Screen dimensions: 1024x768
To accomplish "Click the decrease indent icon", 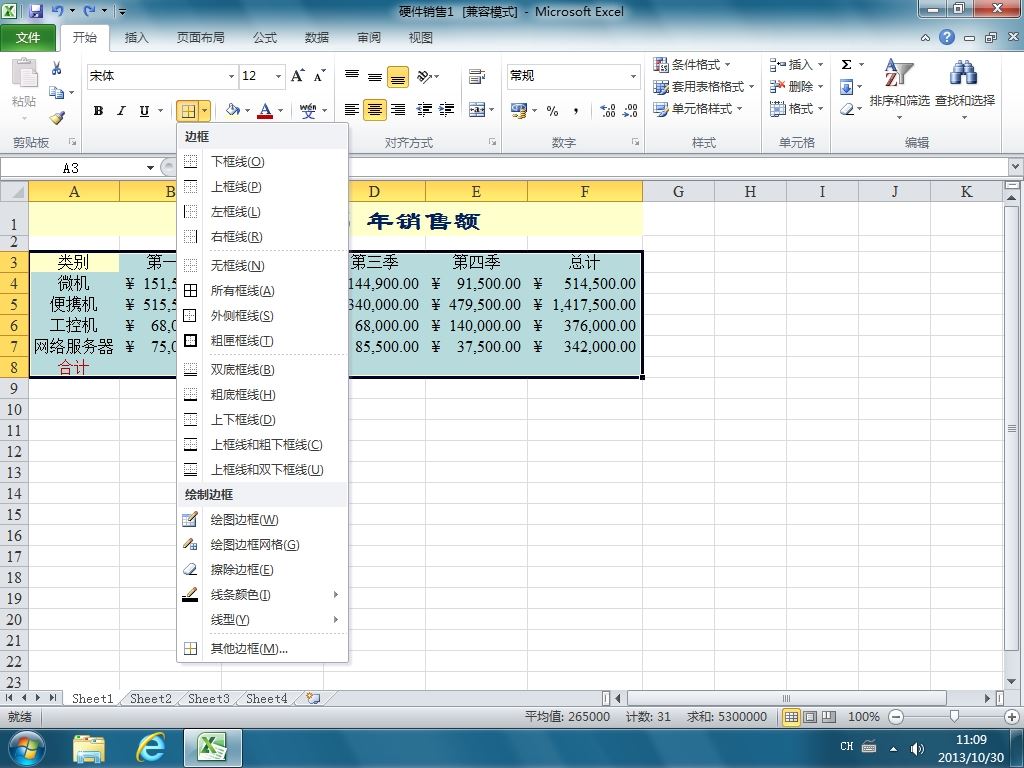I will [424, 110].
